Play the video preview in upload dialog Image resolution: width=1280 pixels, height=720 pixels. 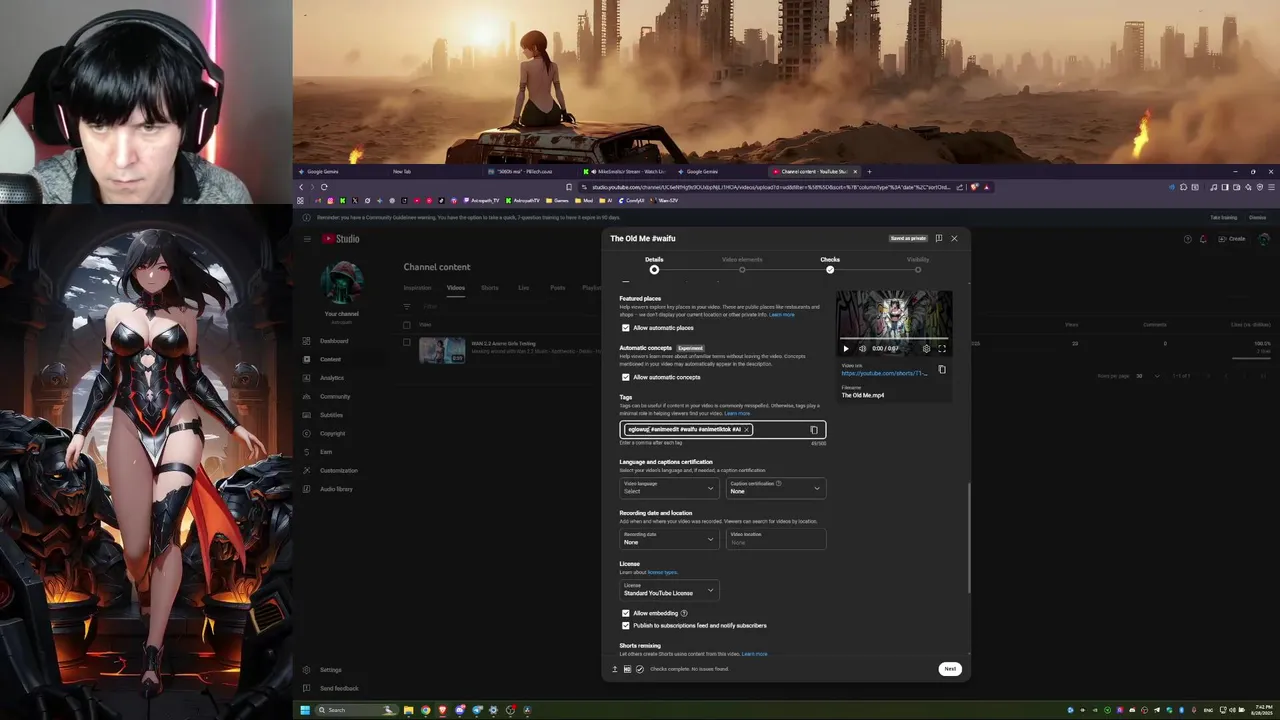846,349
